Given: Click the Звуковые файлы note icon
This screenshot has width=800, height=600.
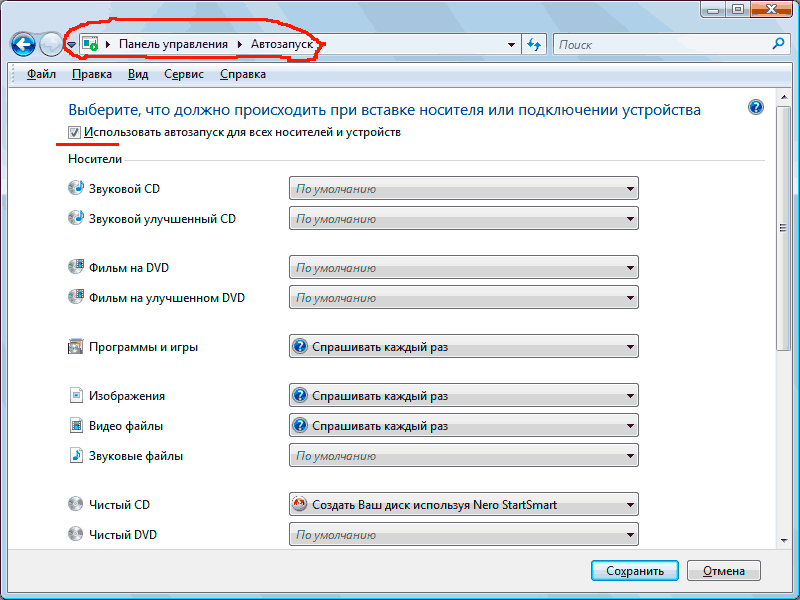Looking at the screenshot, I should click(76, 455).
